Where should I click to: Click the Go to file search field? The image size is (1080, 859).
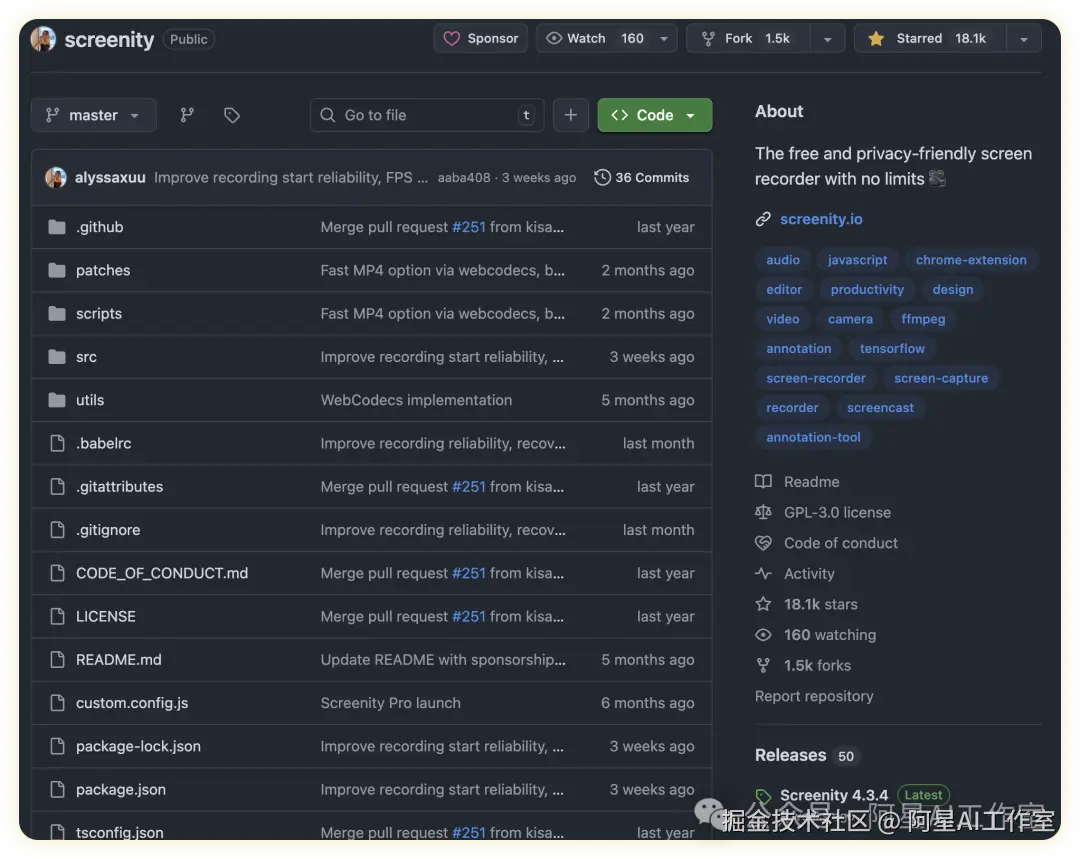[427, 115]
